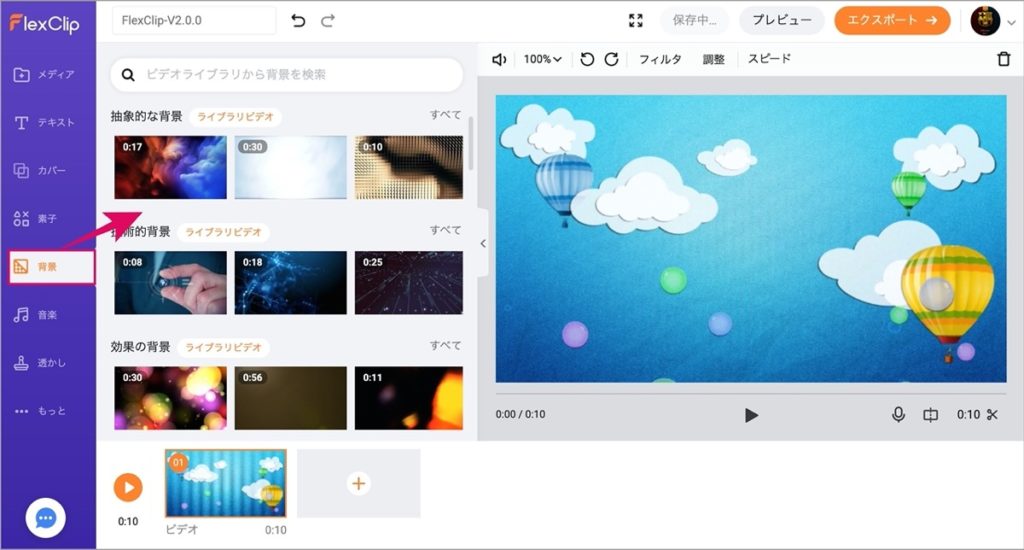Show all 効果の背景 videos via すべて
1024x550 pixels.
coord(445,346)
